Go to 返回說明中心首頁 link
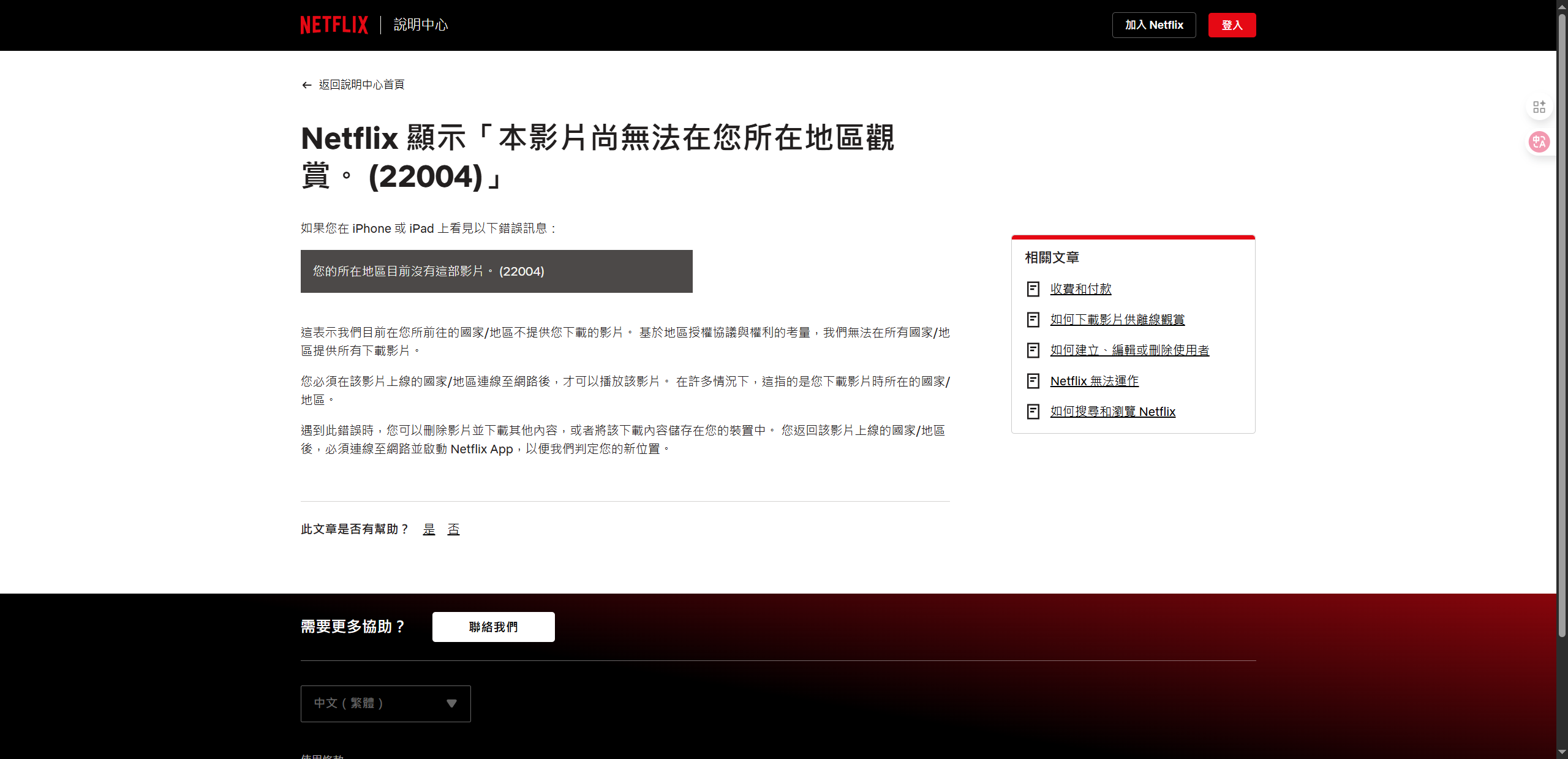 [x=361, y=85]
